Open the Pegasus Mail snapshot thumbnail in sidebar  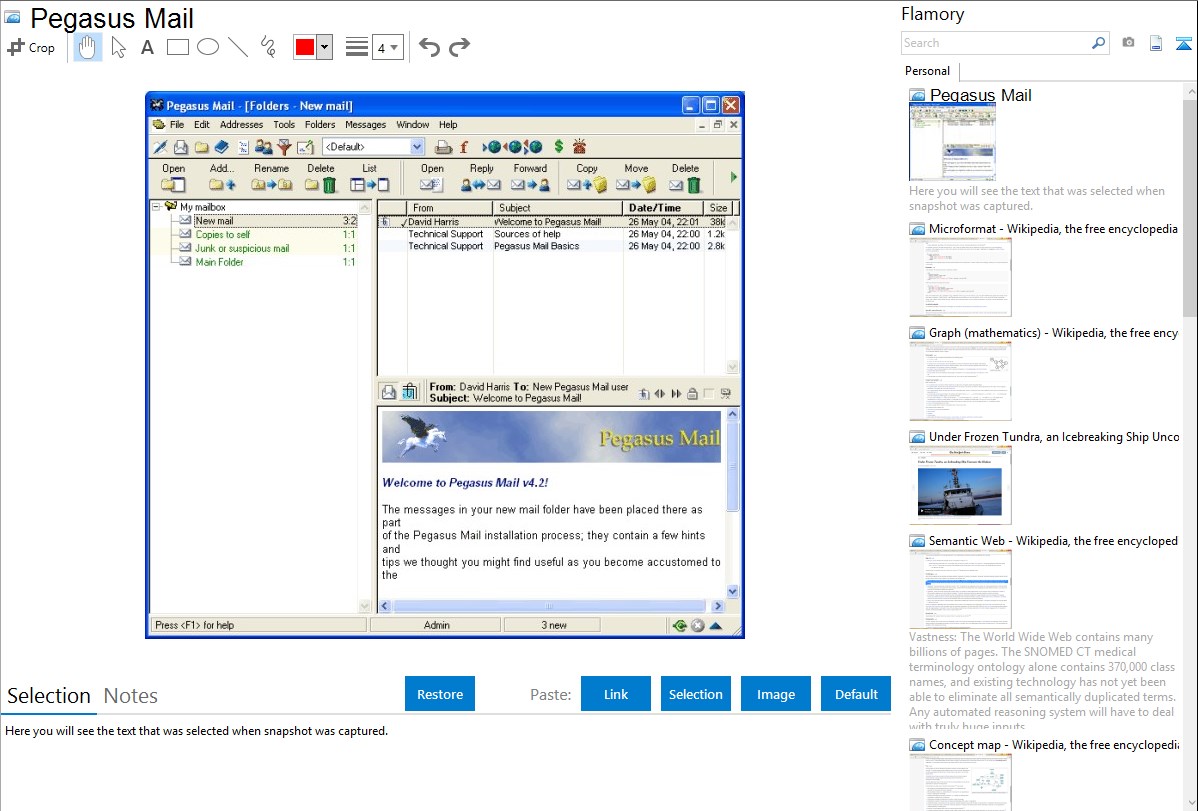click(952, 142)
